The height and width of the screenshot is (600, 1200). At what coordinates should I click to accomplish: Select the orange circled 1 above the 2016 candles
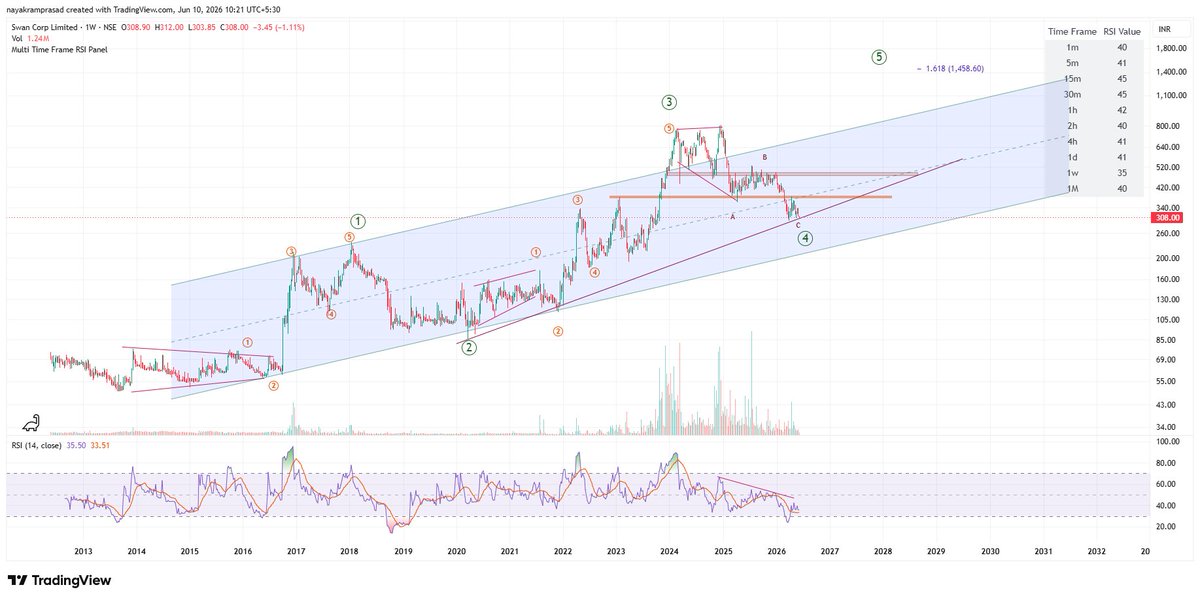point(246,342)
